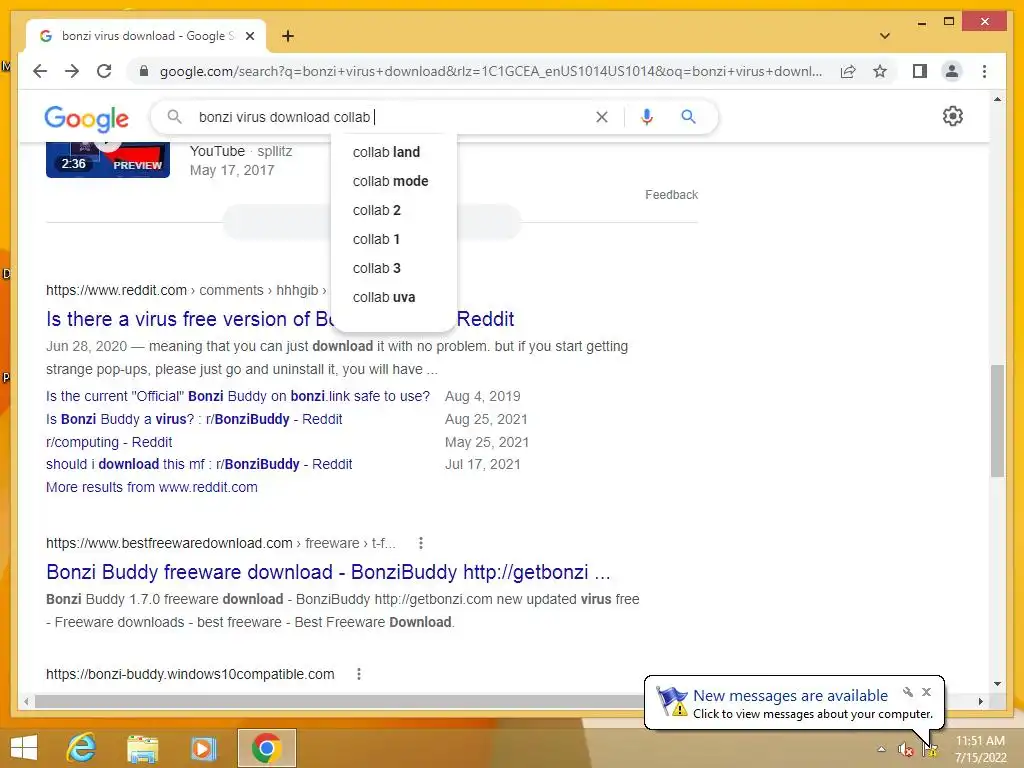Open options for bonzi-buddy.windows10compatible.com result
Screen dimensions: 1024x768
(359, 674)
